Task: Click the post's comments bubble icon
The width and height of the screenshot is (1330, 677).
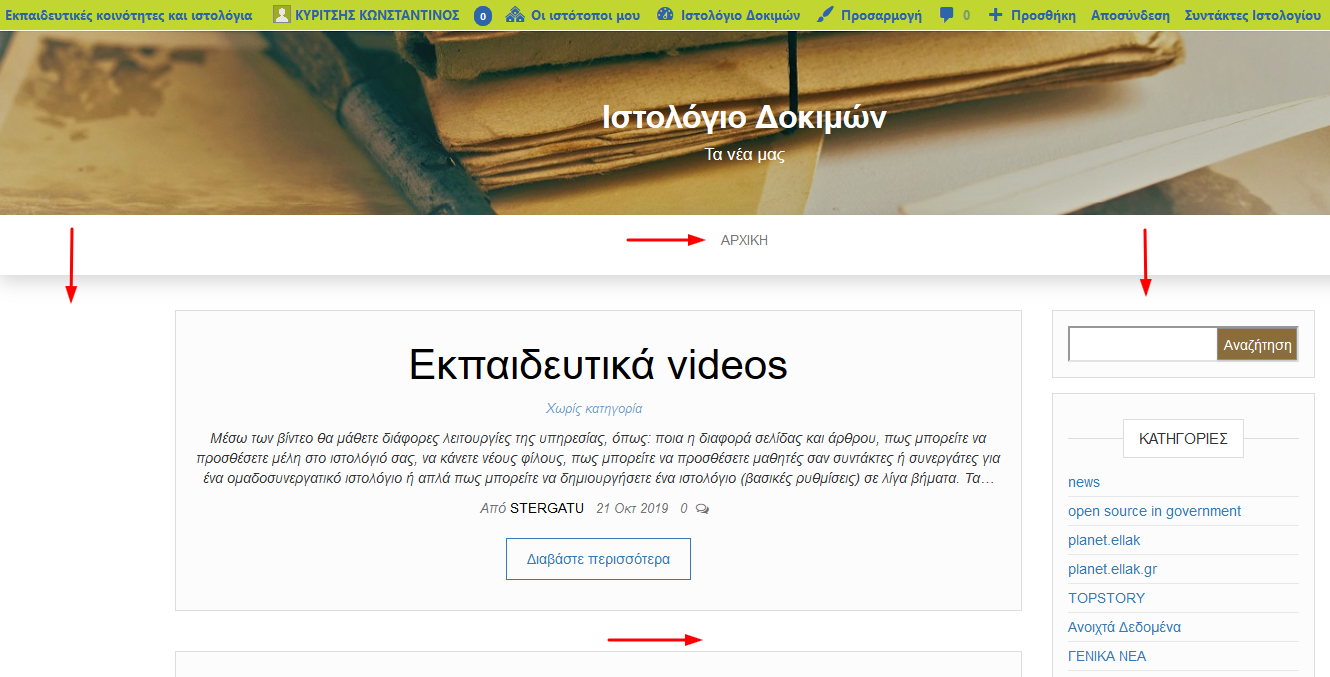Action: (x=702, y=509)
